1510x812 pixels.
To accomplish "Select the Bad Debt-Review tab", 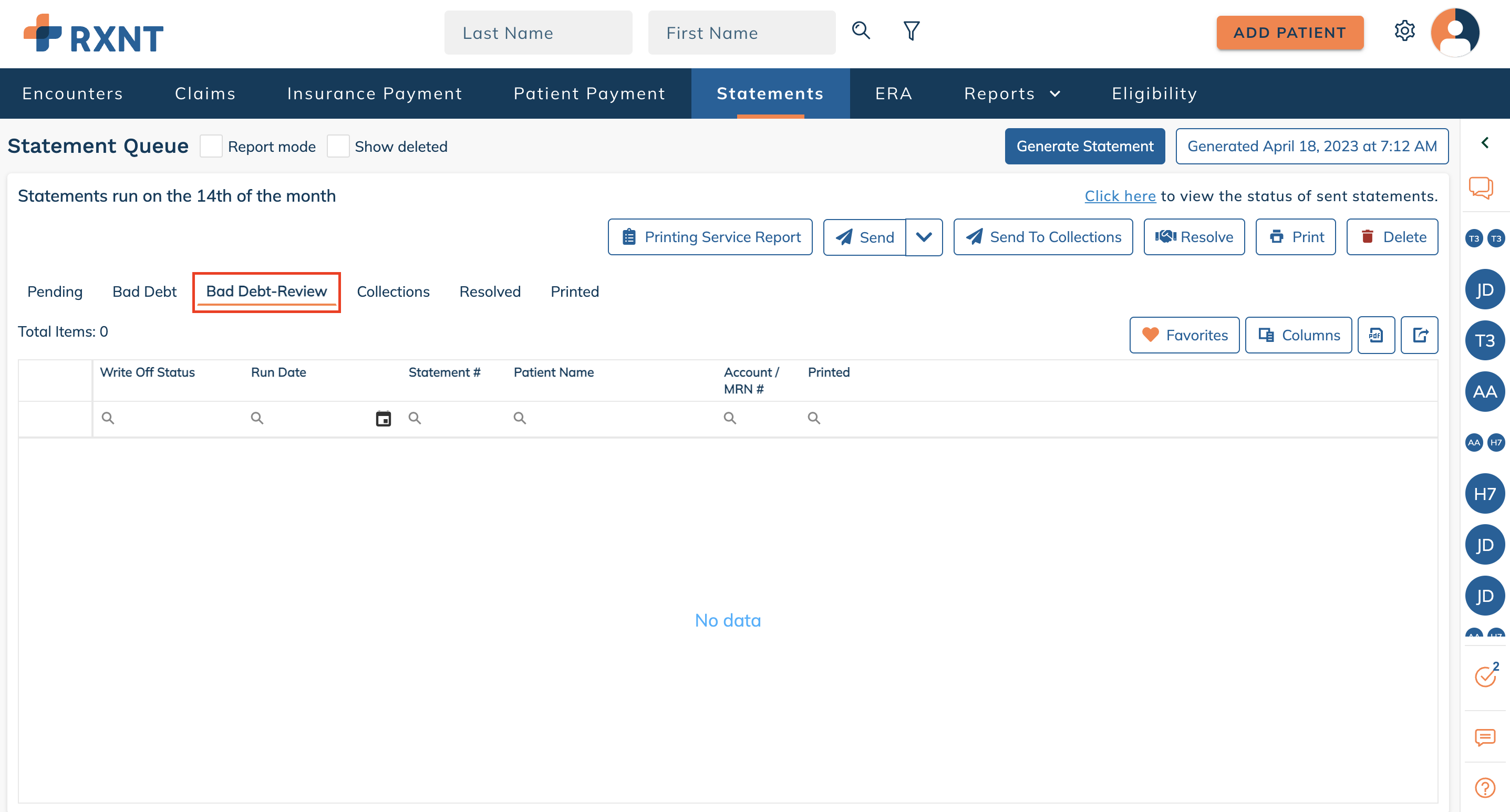I will [x=267, y=292].
